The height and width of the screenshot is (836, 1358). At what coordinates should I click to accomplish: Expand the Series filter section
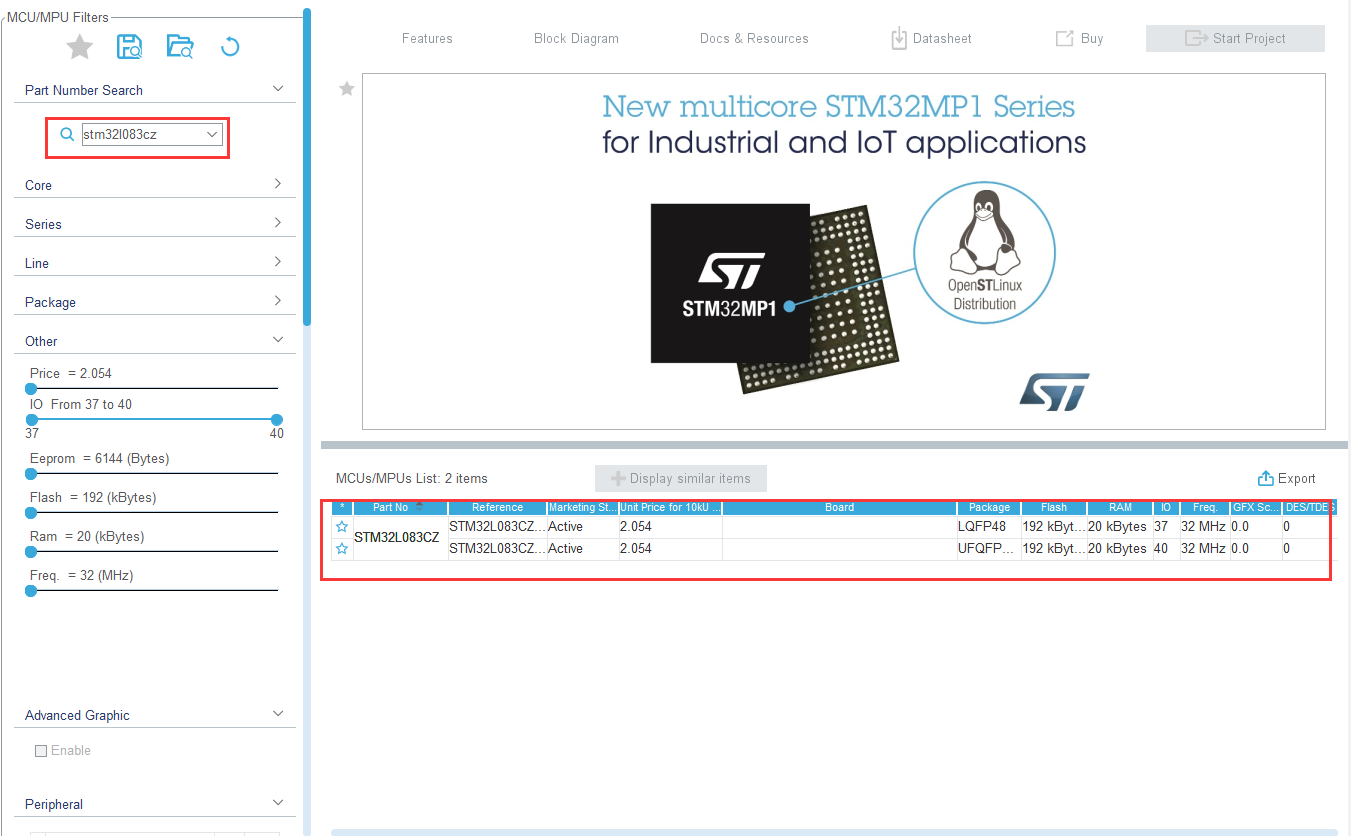coord(278,223)
